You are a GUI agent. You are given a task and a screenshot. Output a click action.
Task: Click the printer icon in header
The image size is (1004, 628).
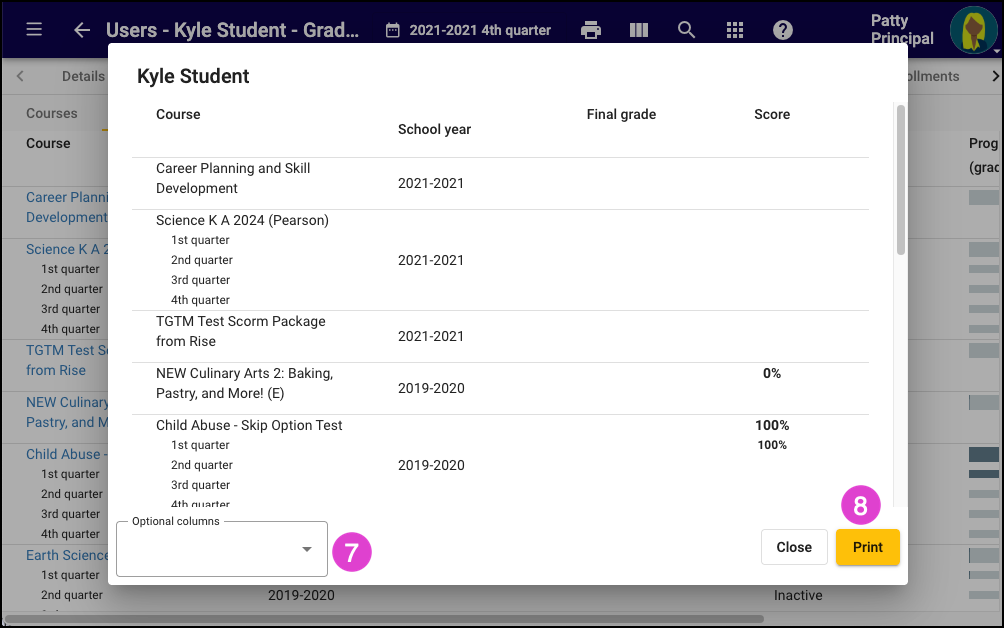(590, 29)
